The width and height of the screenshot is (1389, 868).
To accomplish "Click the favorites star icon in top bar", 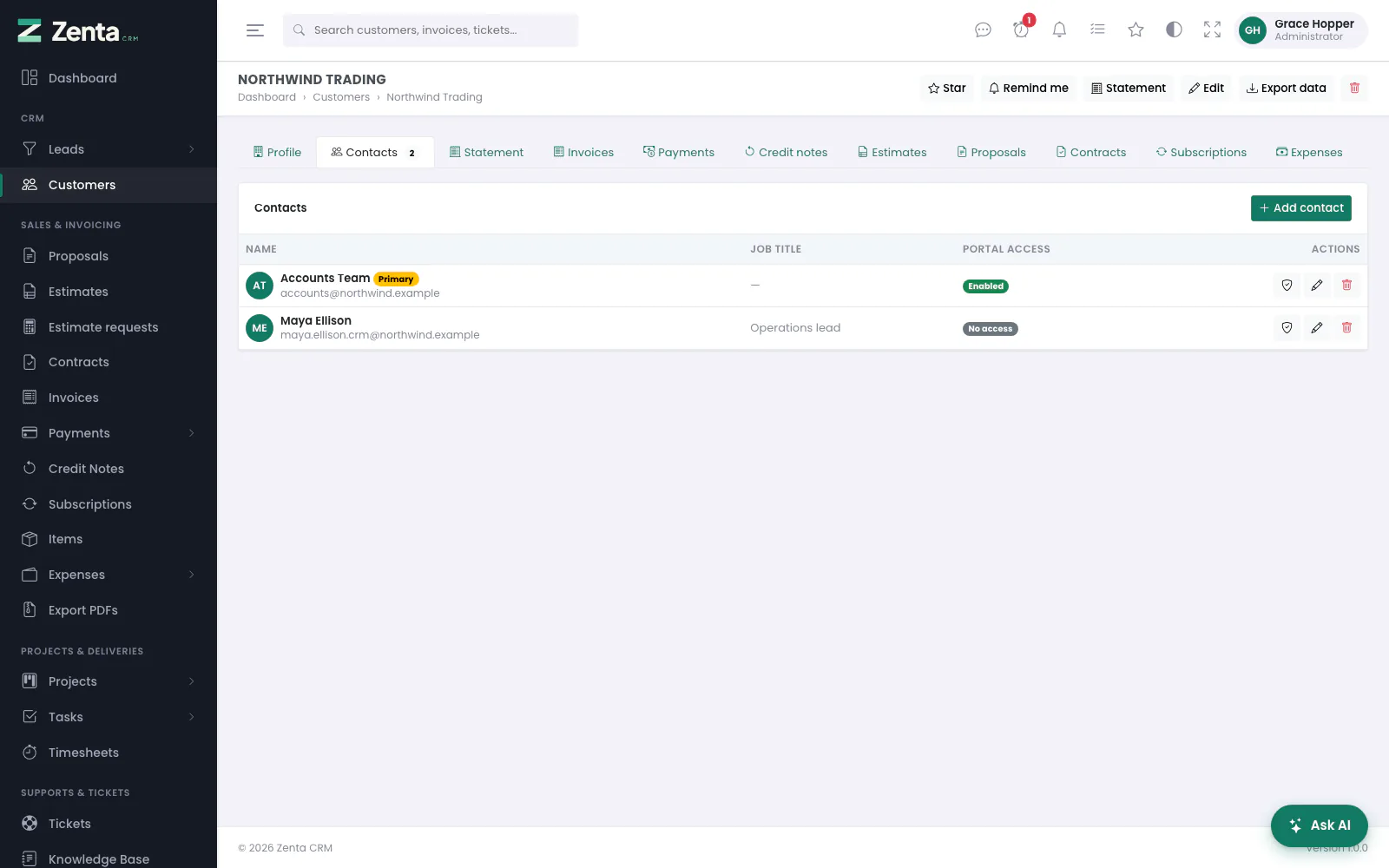I will tap(1136, 30).
